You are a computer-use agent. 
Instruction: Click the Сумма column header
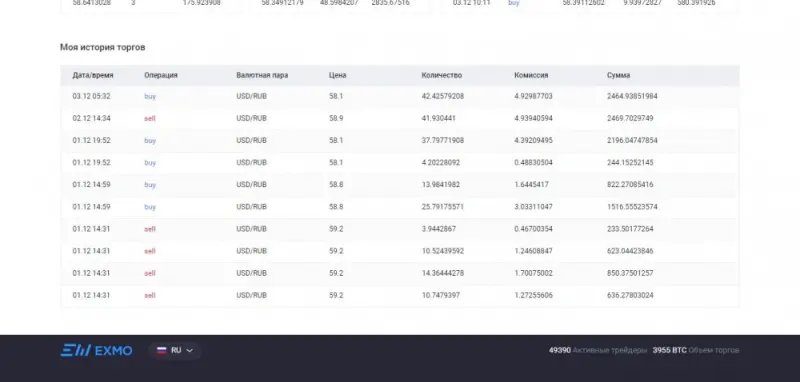click(x=618, y=75)
